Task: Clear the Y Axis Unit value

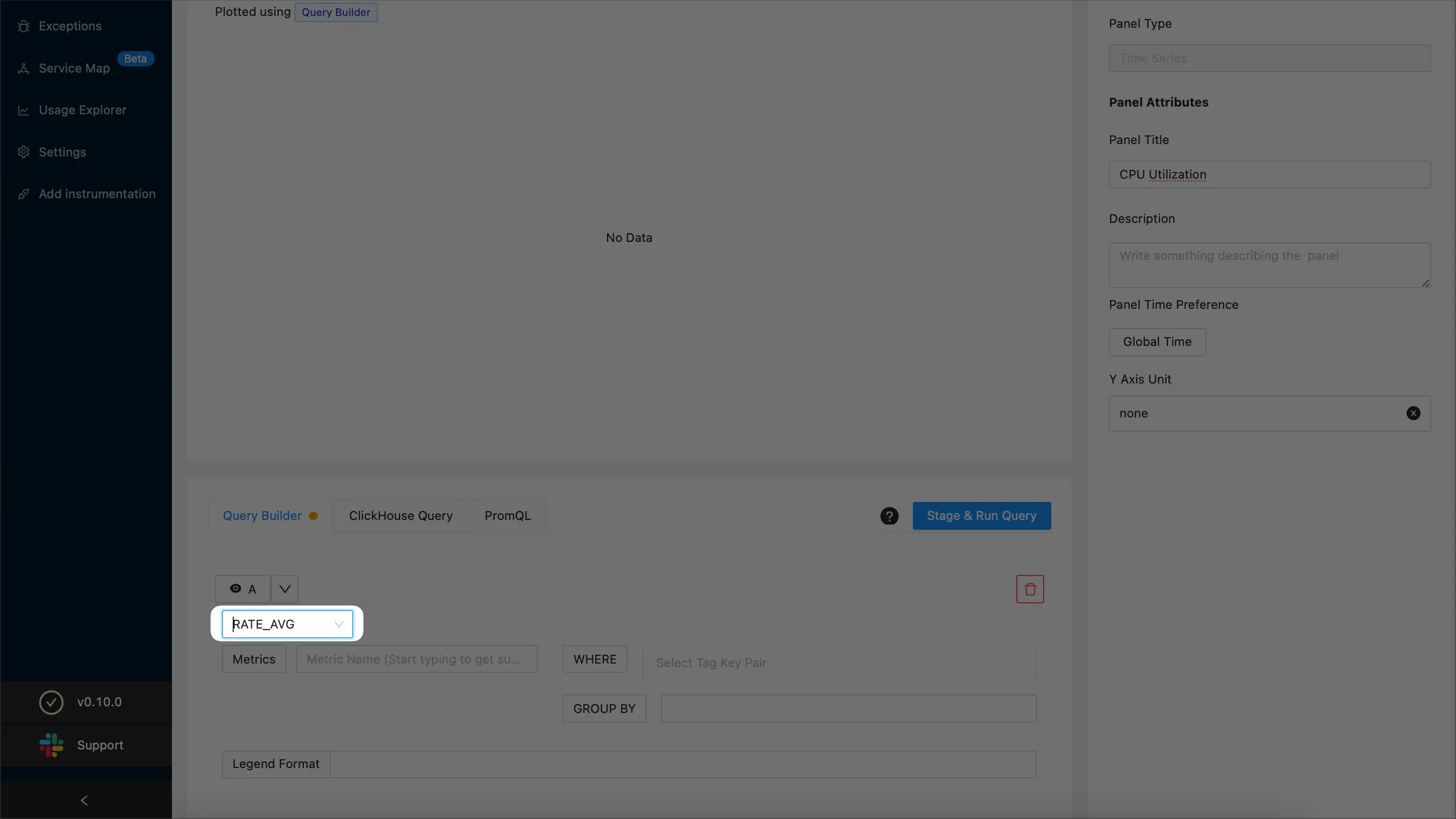Action: point(1413,413)
